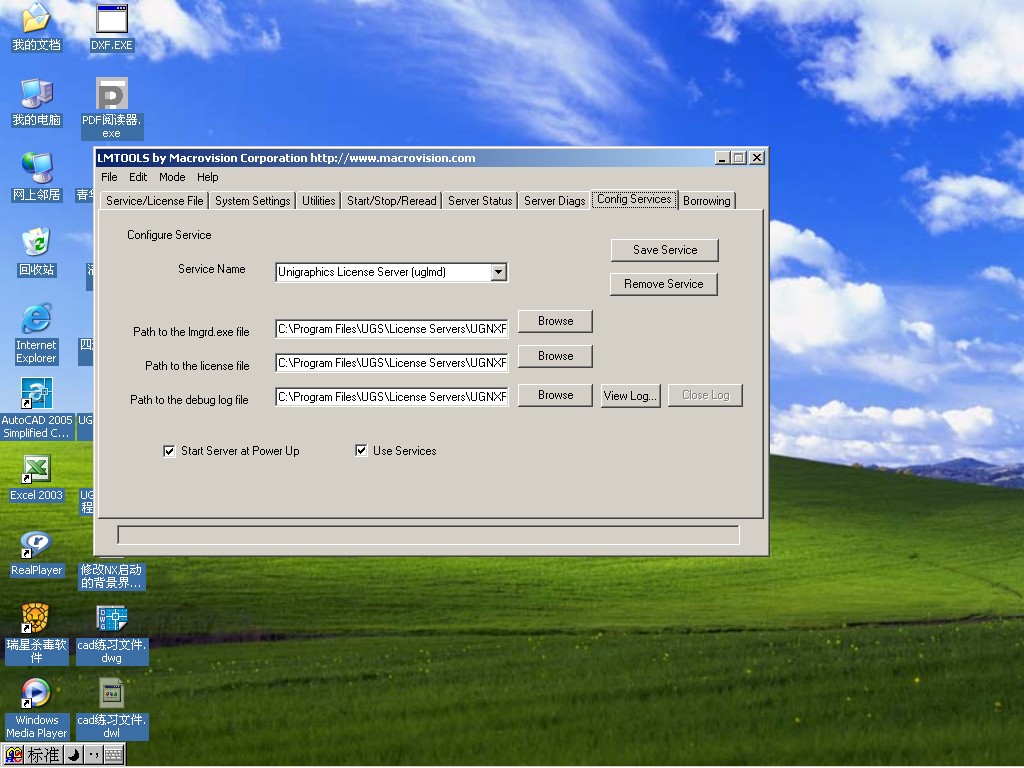Viewport: 1024px width, 768px height.
Task: Switch to the Utilities tab
Action: [319, 200]
